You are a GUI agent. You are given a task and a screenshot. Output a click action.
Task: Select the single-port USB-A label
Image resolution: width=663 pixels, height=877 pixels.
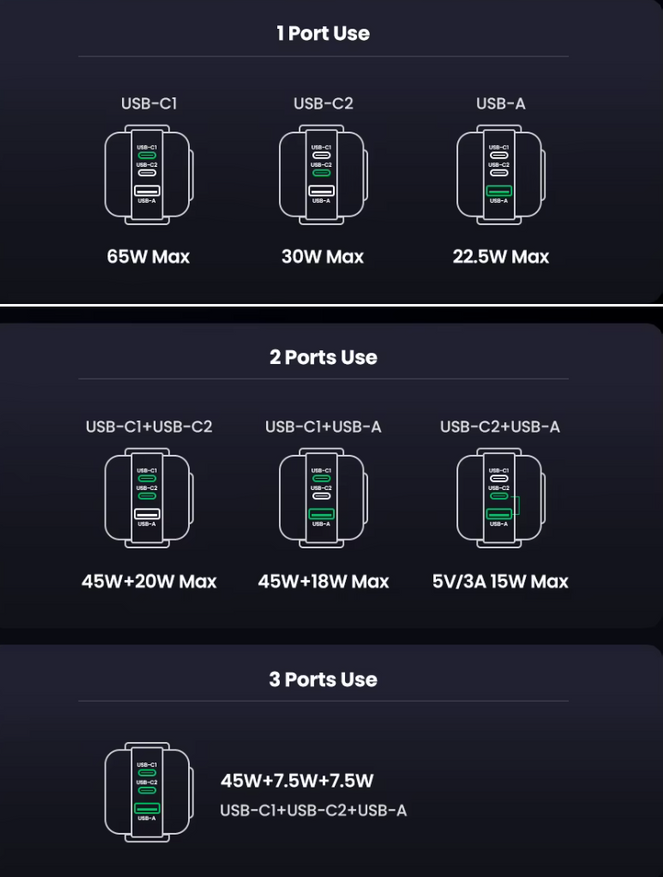500,103
